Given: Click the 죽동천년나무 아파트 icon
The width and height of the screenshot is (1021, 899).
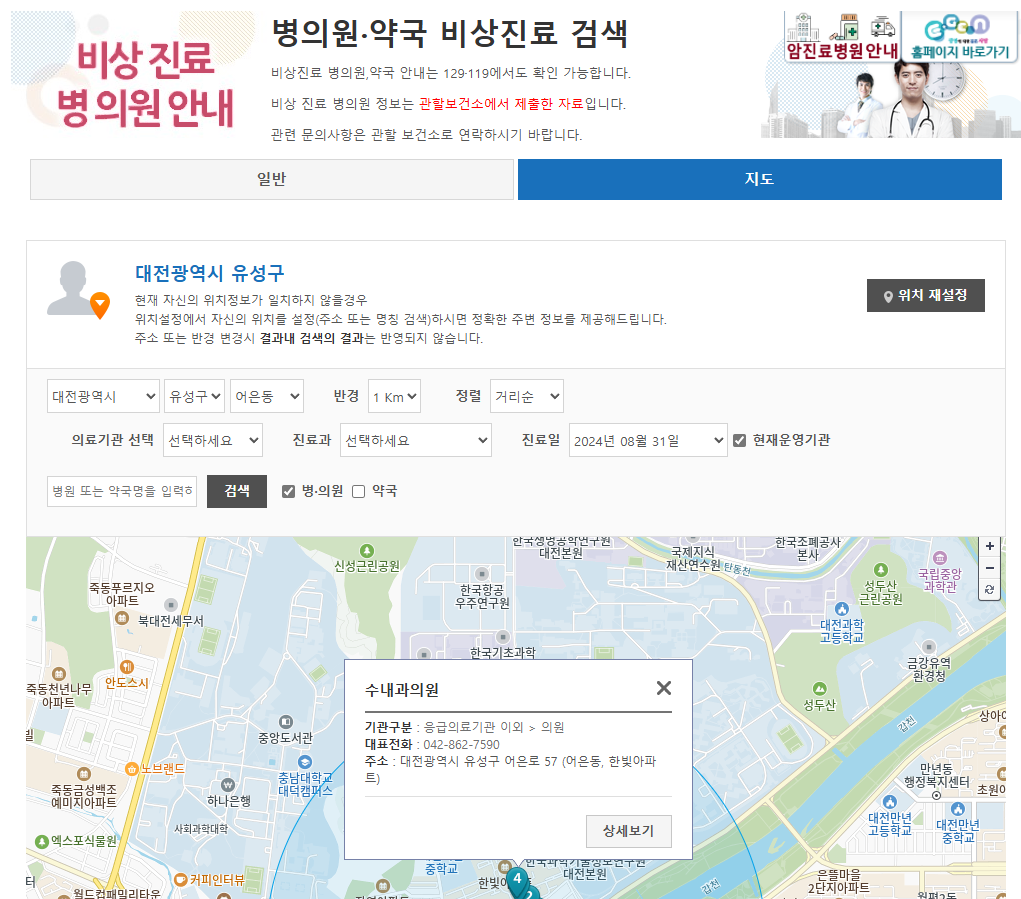Looking at the screenshot, I should pos(59,674).
